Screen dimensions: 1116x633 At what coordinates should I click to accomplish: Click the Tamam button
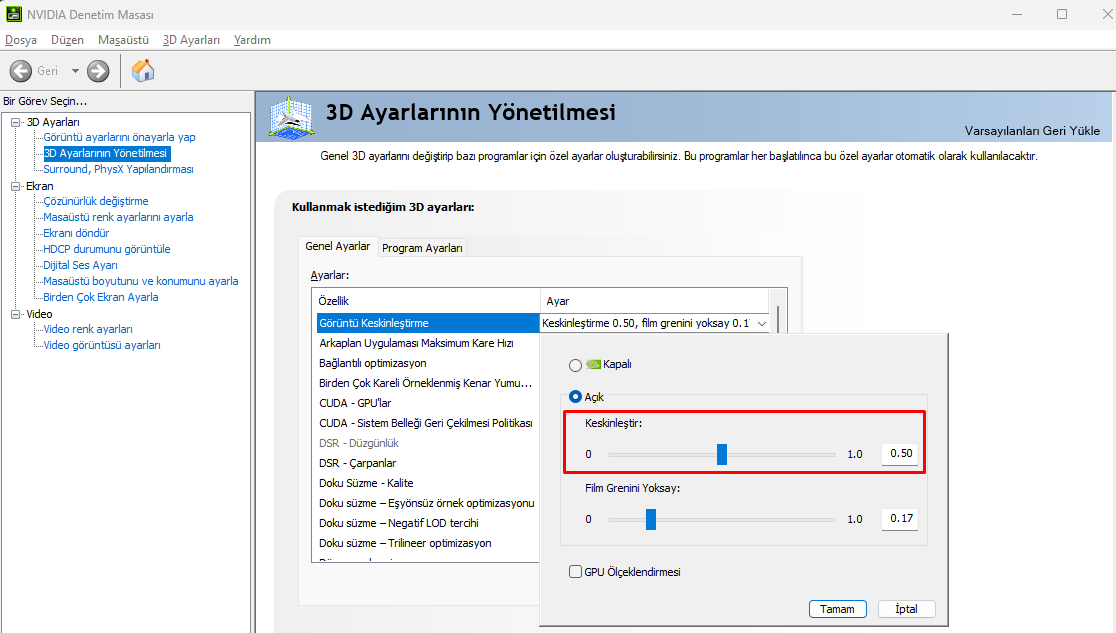point(837,609)
